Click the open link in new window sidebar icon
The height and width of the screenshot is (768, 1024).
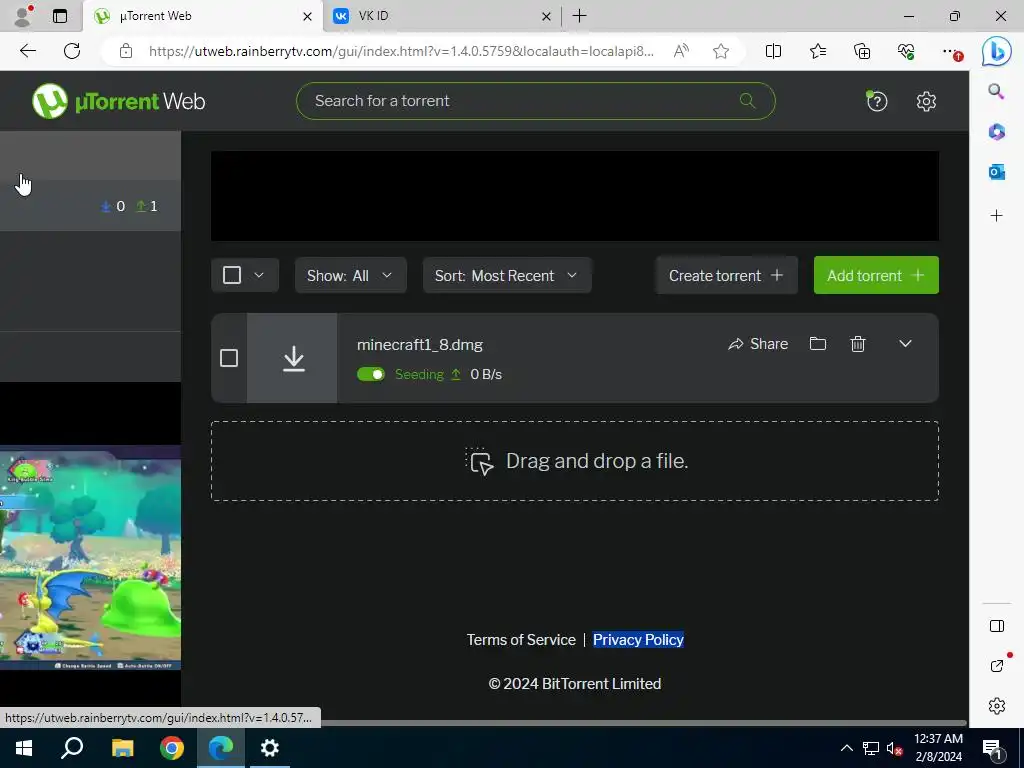click(x=997, y=665)
